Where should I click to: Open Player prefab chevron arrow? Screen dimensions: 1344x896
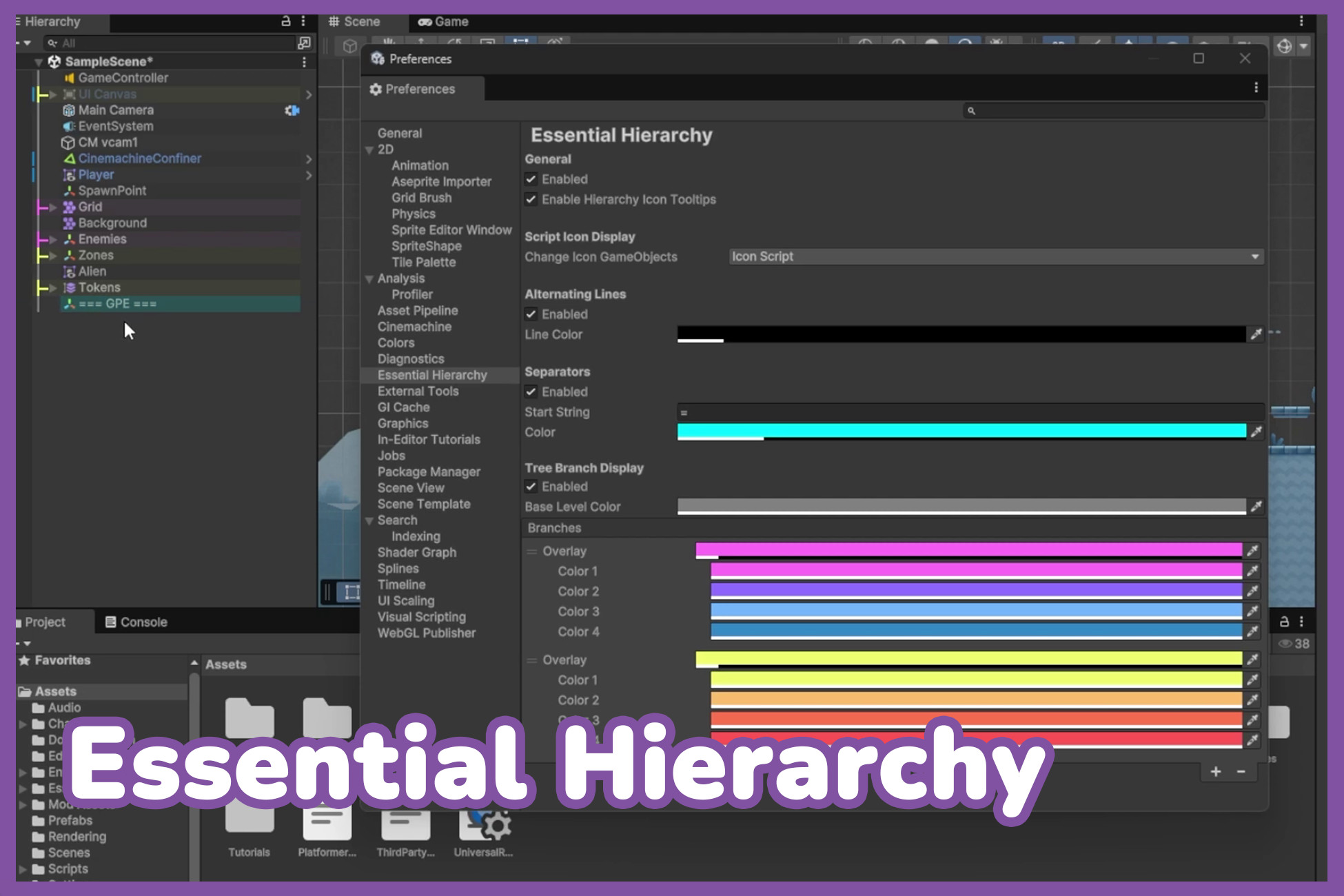(x=309, y=175)
